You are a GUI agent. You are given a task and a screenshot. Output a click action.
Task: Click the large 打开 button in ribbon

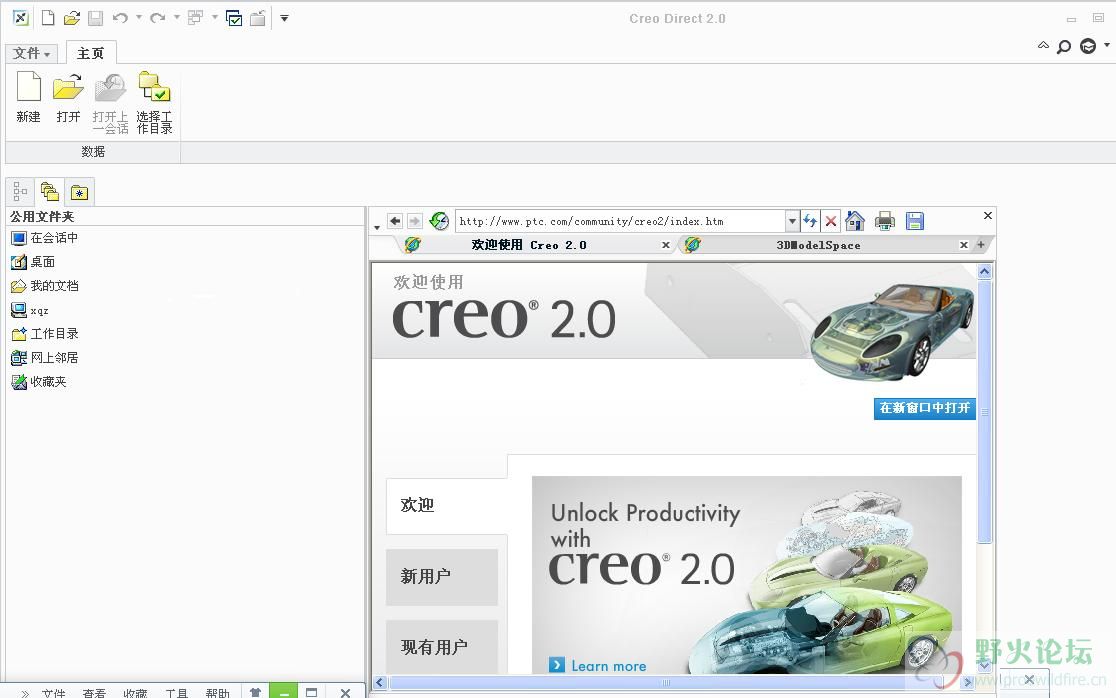(68, 98)
